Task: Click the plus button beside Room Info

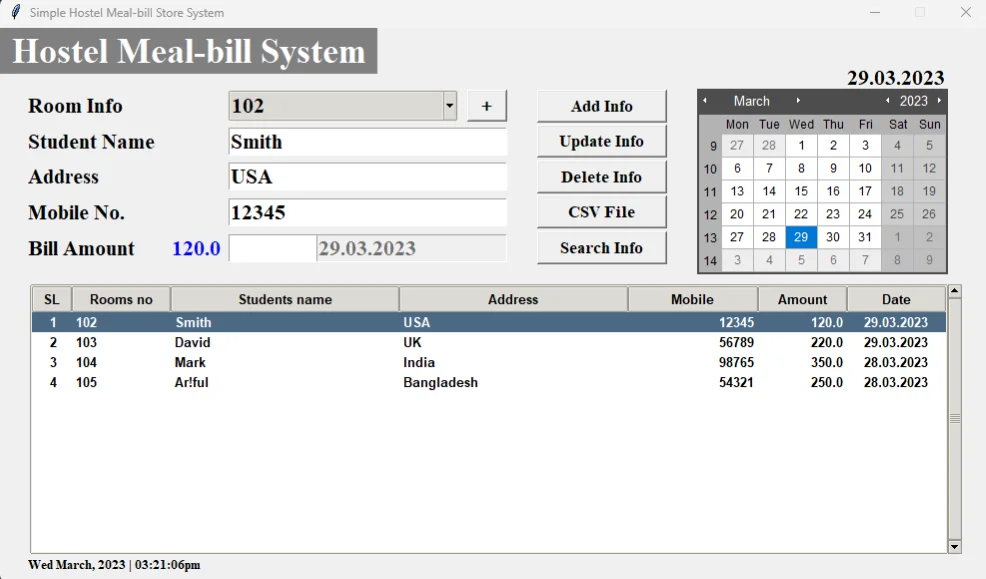Action: point(487,106)
